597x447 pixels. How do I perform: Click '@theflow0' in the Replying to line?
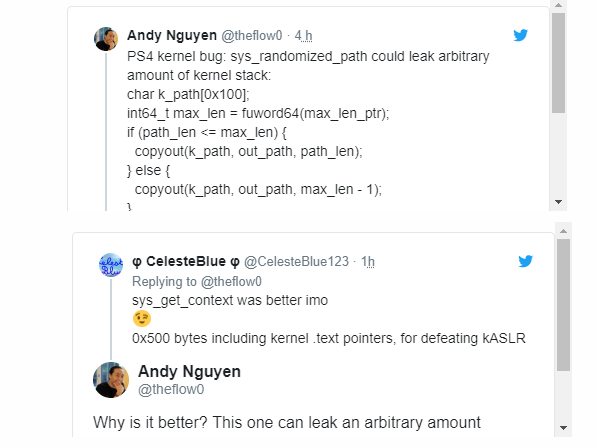click(x=231, y=281)
